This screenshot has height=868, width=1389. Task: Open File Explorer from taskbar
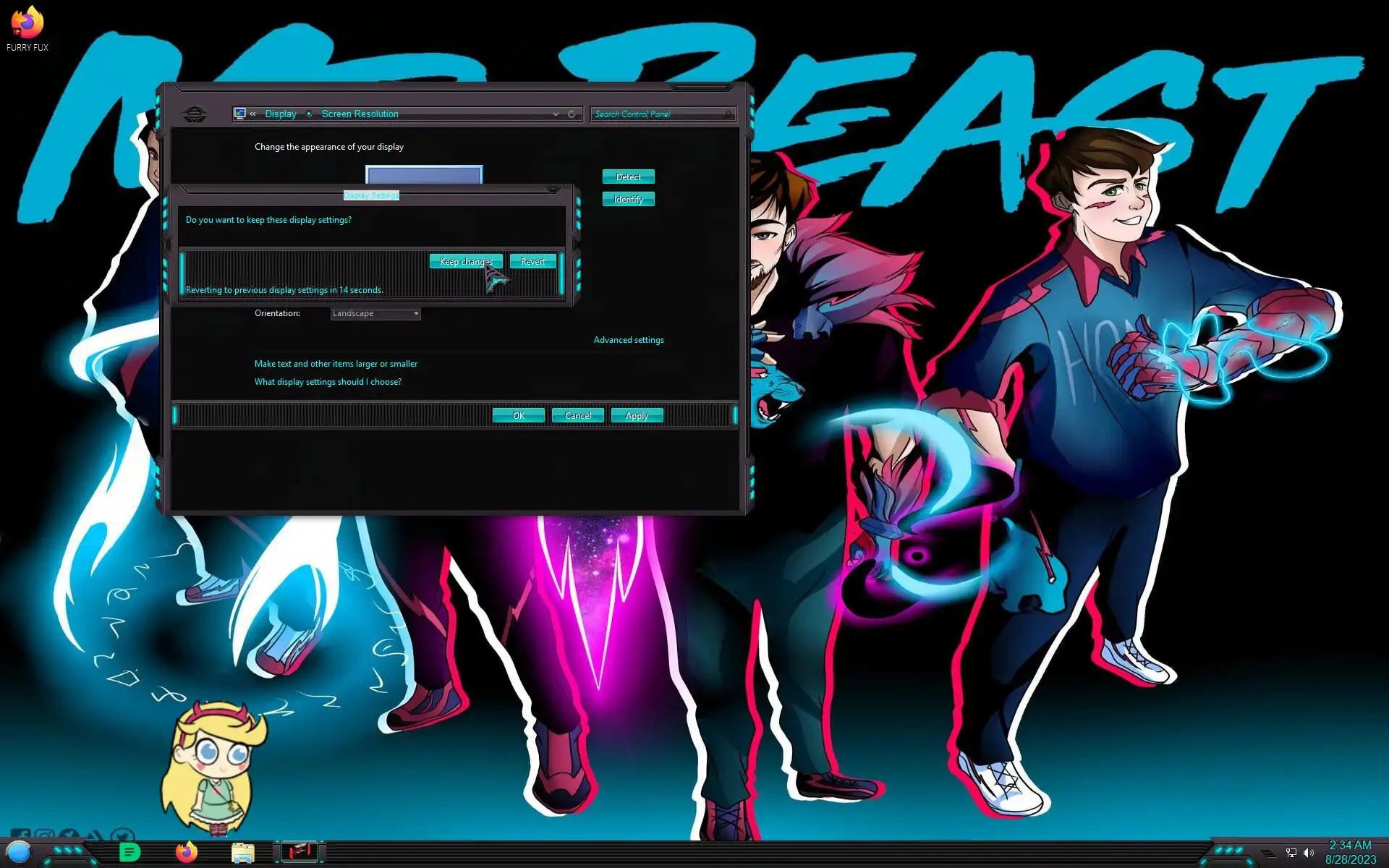pos(242,853)
